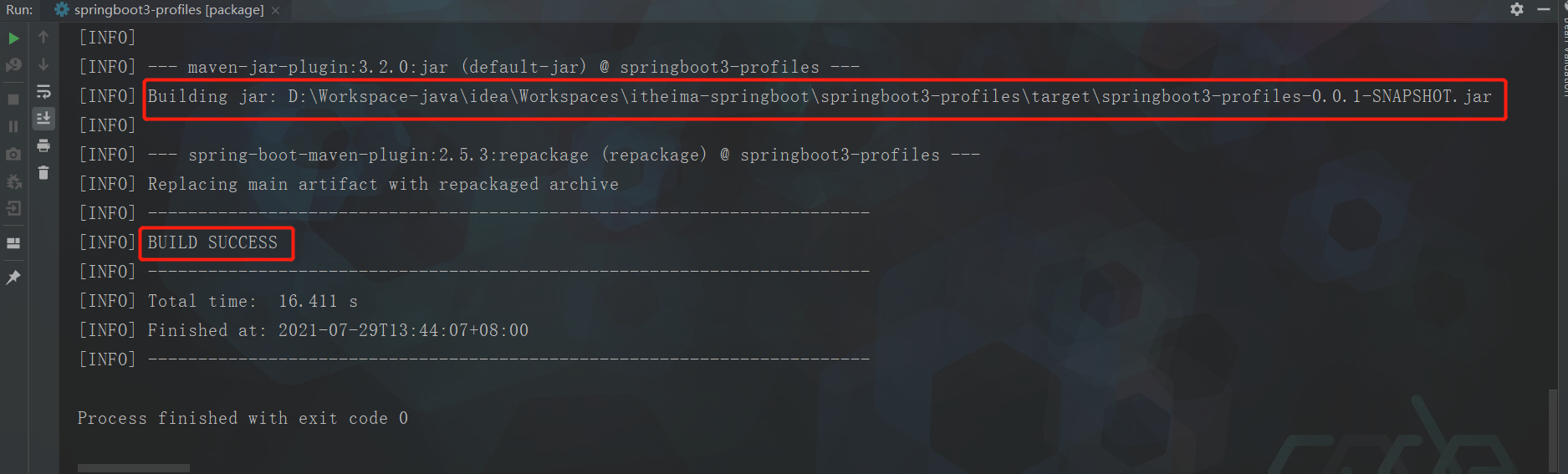Click the horizontal scrollbar of the console
The height and width of the screenshot is (474, 1568).
coord(134,468)
